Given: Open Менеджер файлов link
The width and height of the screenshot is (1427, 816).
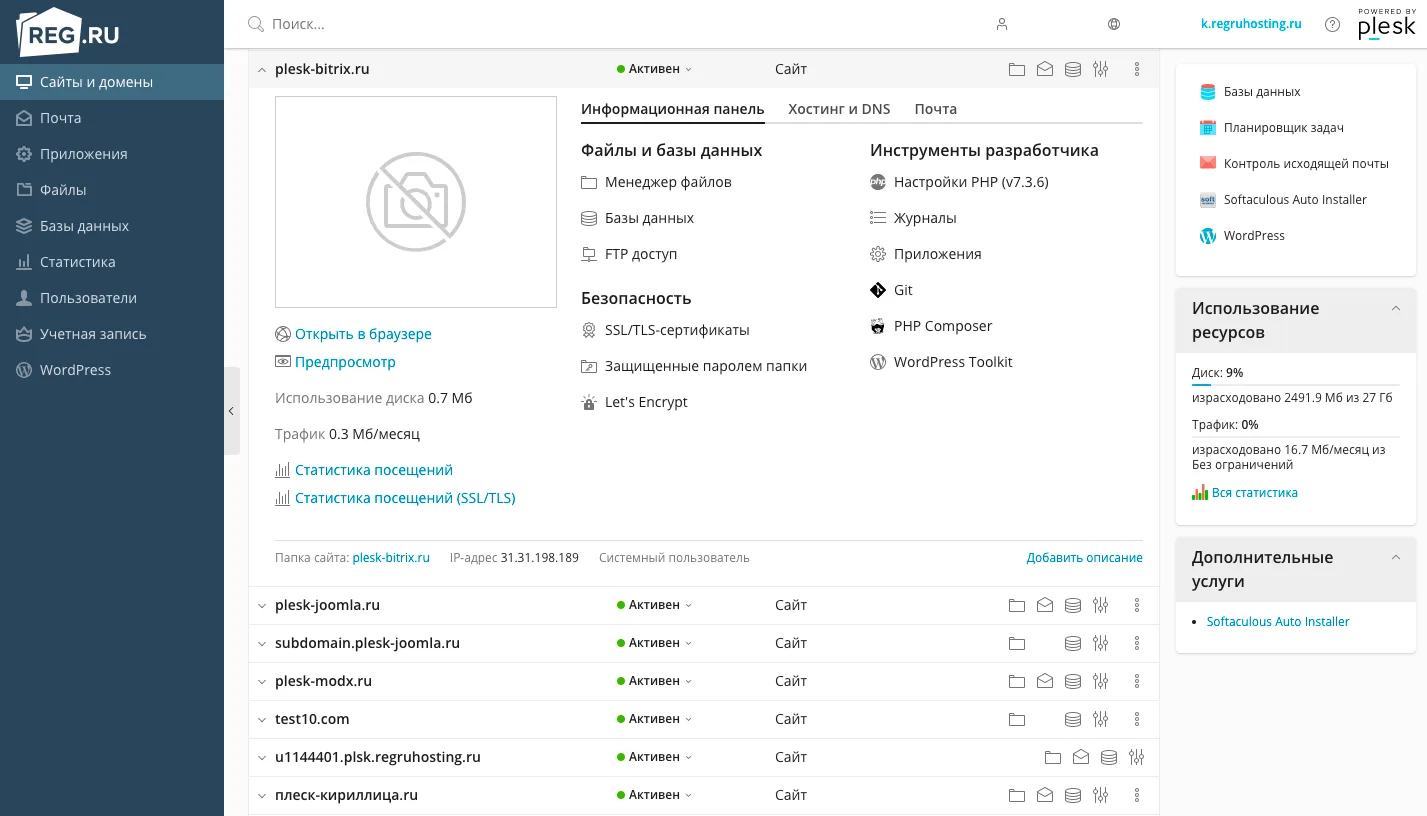Looking at the screenshot, I should tap(668, 182).
